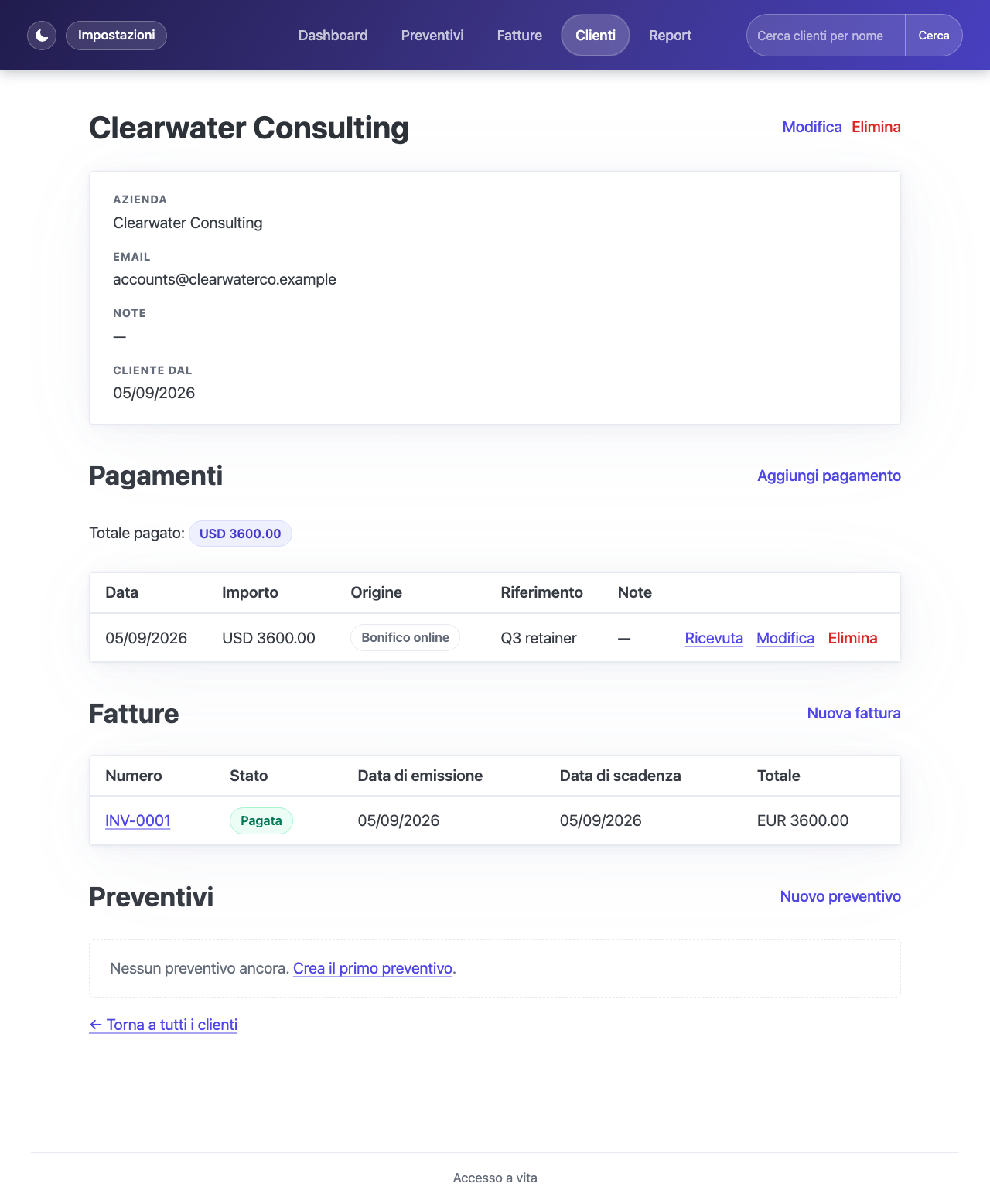Open the Impostazioni settings button
This screenshot has width=990, height=1204.
click(116, 36)
